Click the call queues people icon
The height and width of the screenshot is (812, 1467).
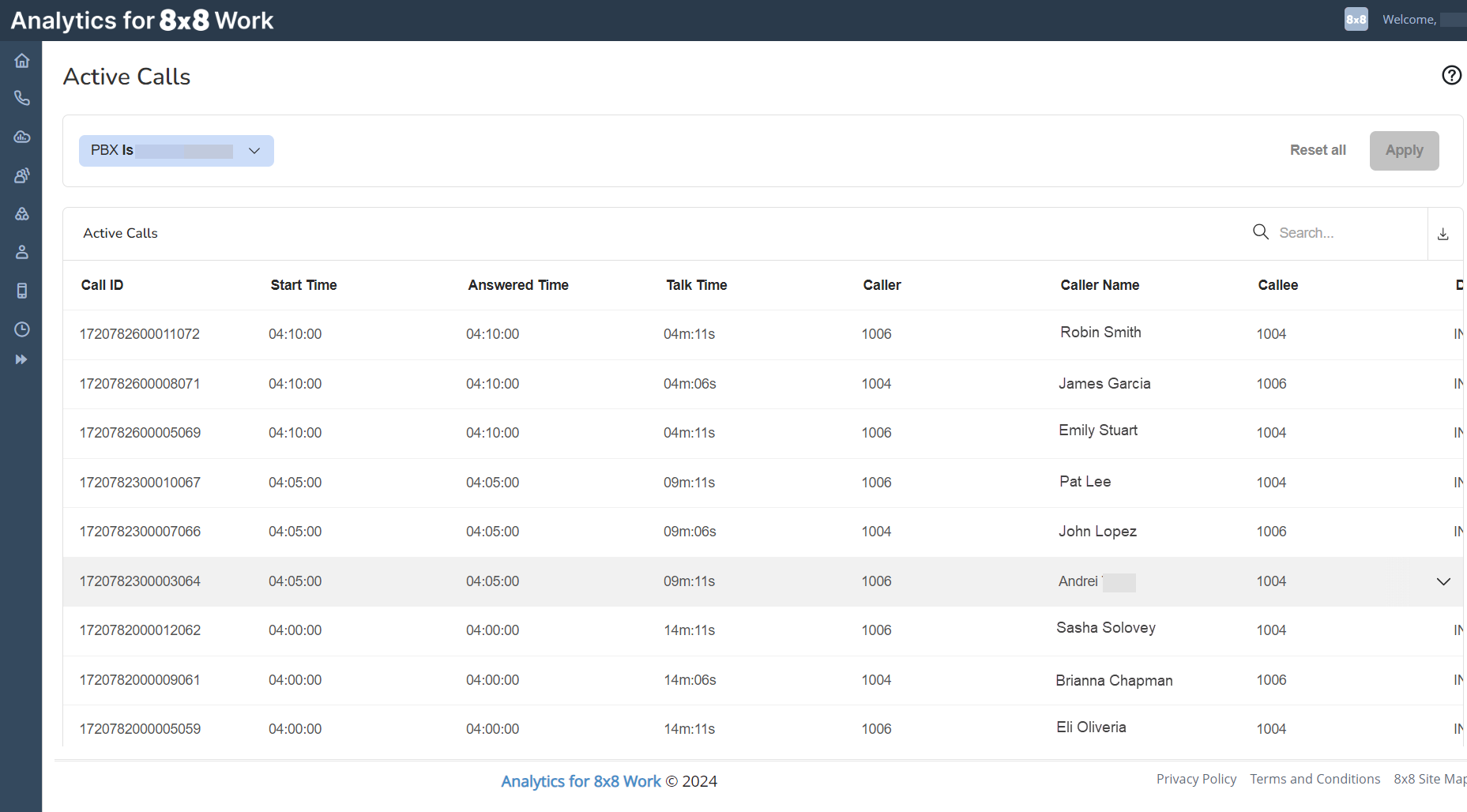[x=21, y=175]
